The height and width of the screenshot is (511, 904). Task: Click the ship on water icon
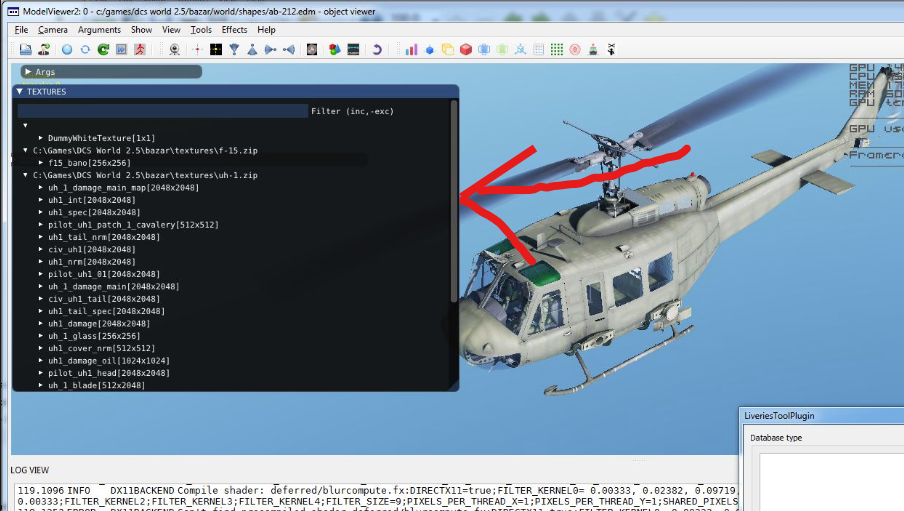(x=593, y=50)
